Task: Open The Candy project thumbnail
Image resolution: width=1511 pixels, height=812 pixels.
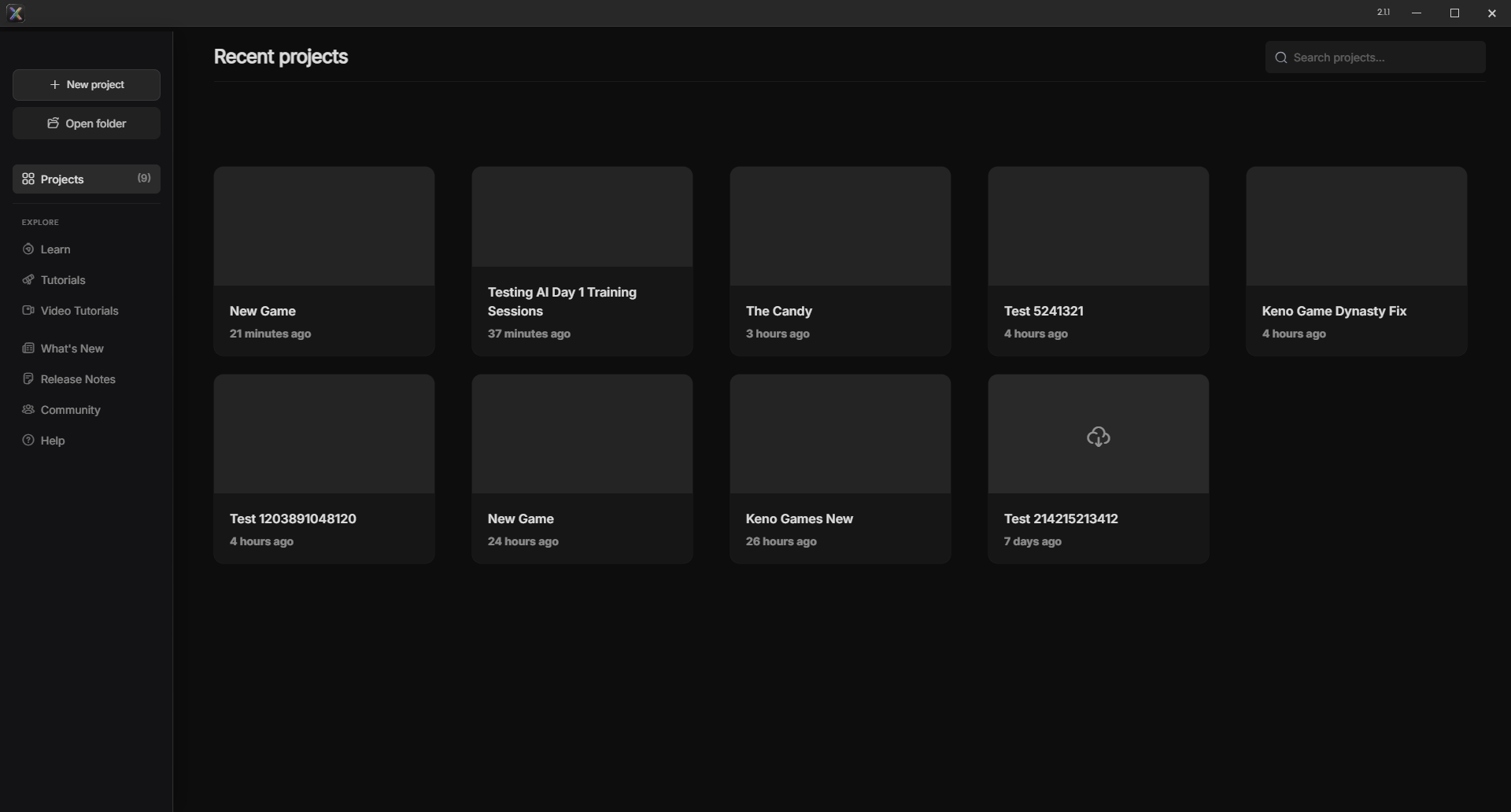Action: click(x=840, y=227)
